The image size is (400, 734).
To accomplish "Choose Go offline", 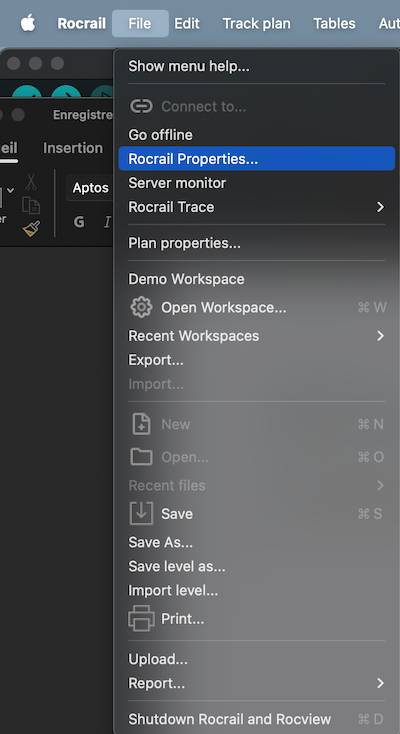I will point(257,135).
